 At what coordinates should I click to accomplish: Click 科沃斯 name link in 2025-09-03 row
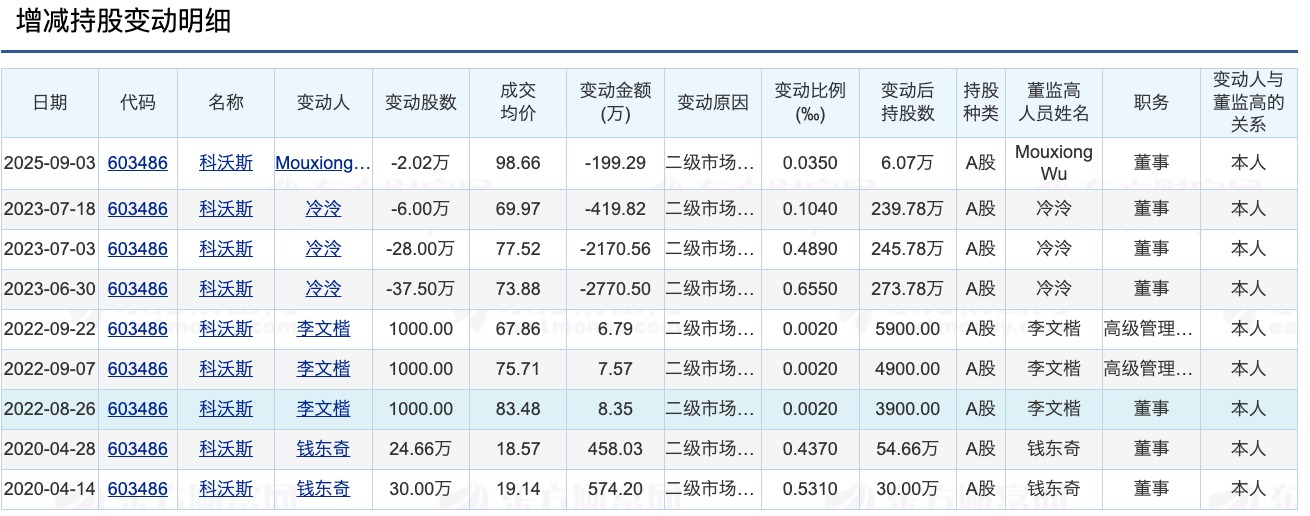[x=226, y=163]
